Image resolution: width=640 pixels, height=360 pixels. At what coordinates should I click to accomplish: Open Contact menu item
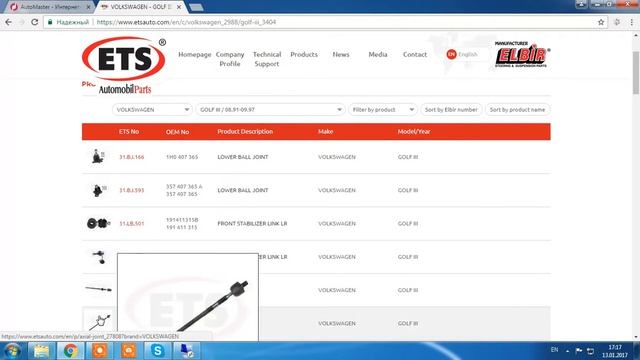pos(415,54)
